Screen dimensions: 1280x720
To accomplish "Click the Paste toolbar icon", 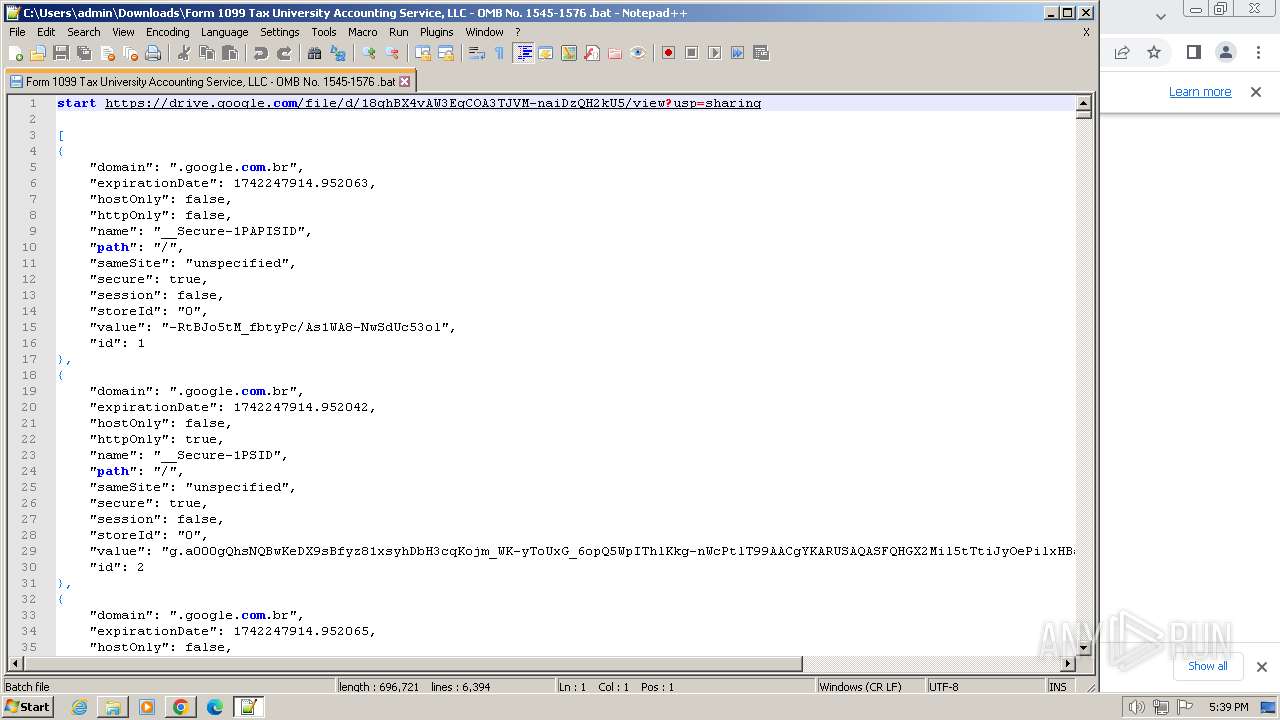I will pos(229,53).
